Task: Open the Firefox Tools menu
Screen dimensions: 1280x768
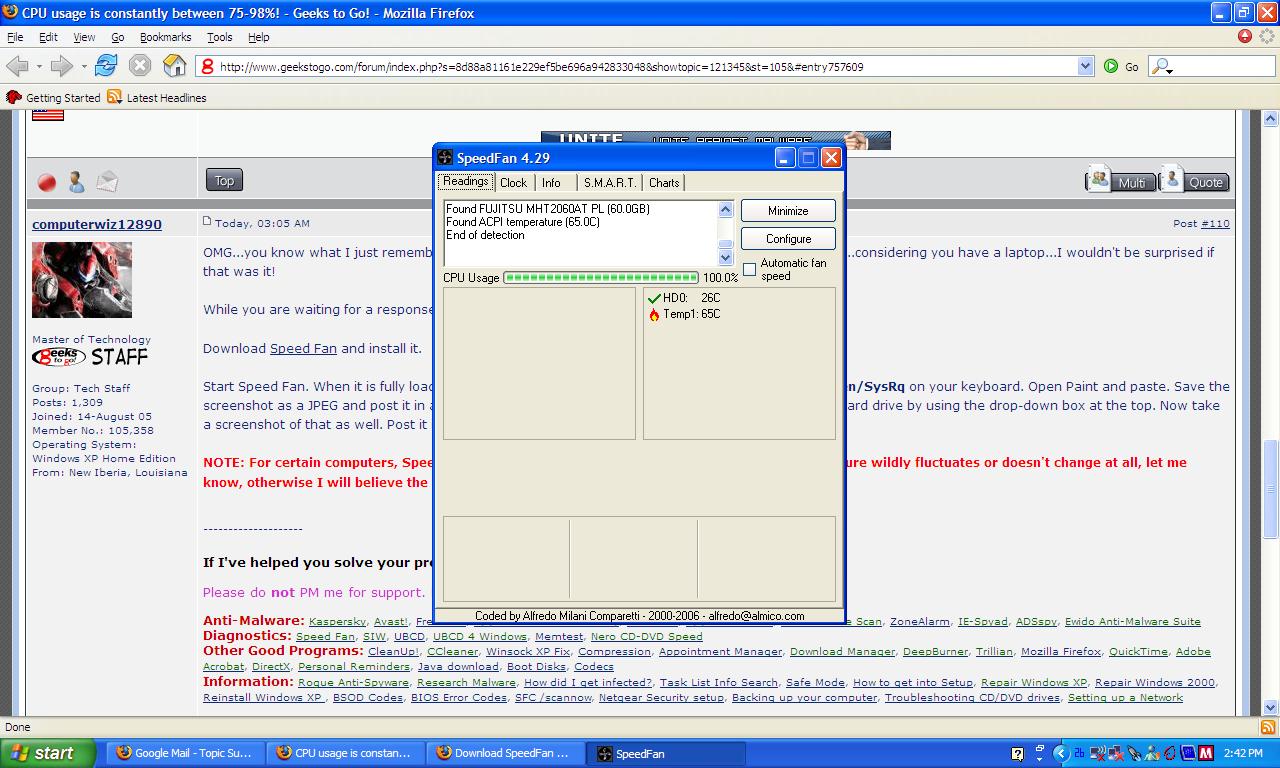Action: [x=219, y=37]
